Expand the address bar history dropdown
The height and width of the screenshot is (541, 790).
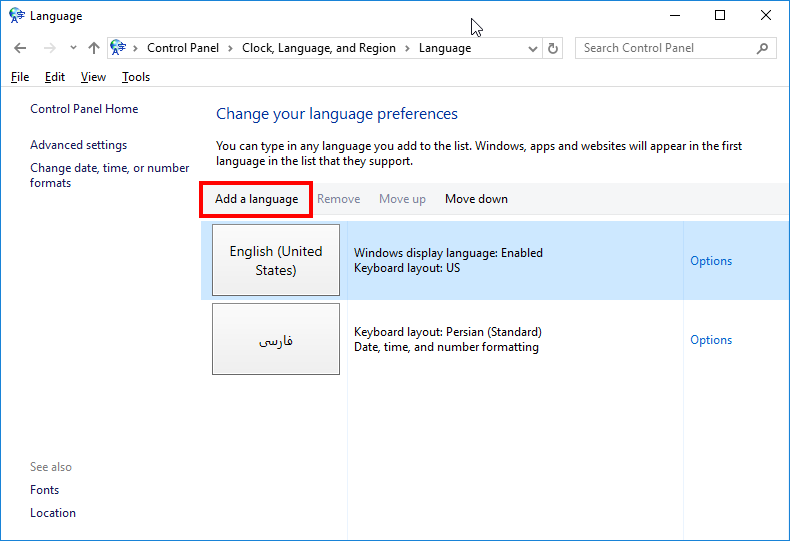tap(531, 48)
